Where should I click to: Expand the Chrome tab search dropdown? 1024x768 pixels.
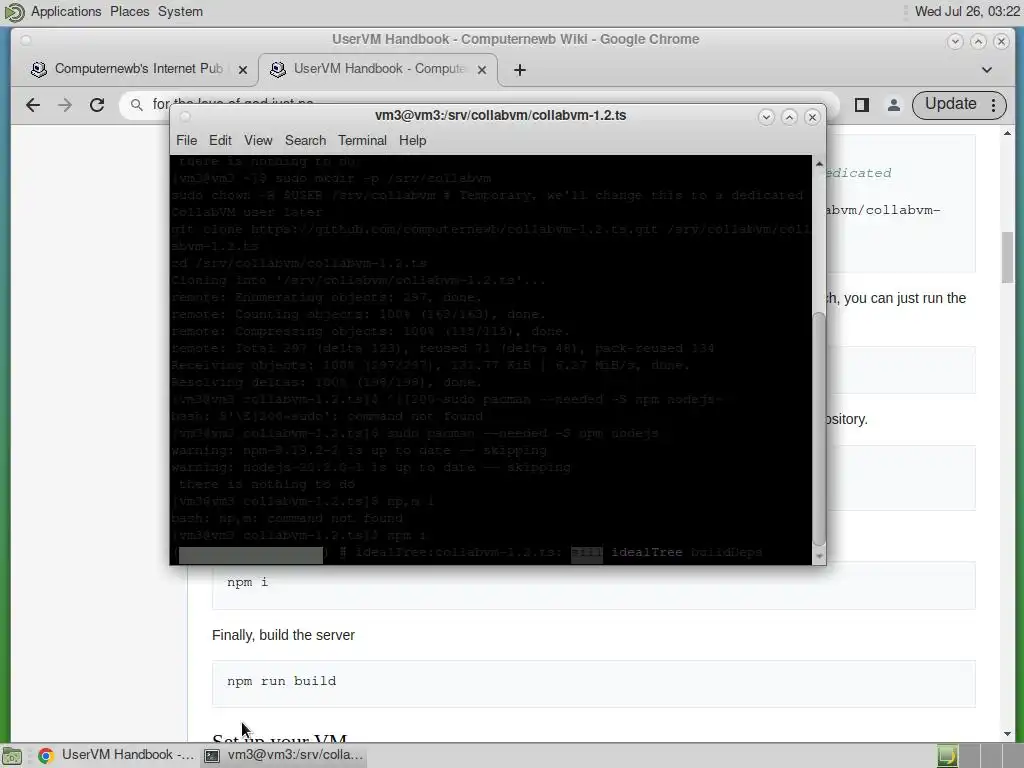tap(987, 69)
